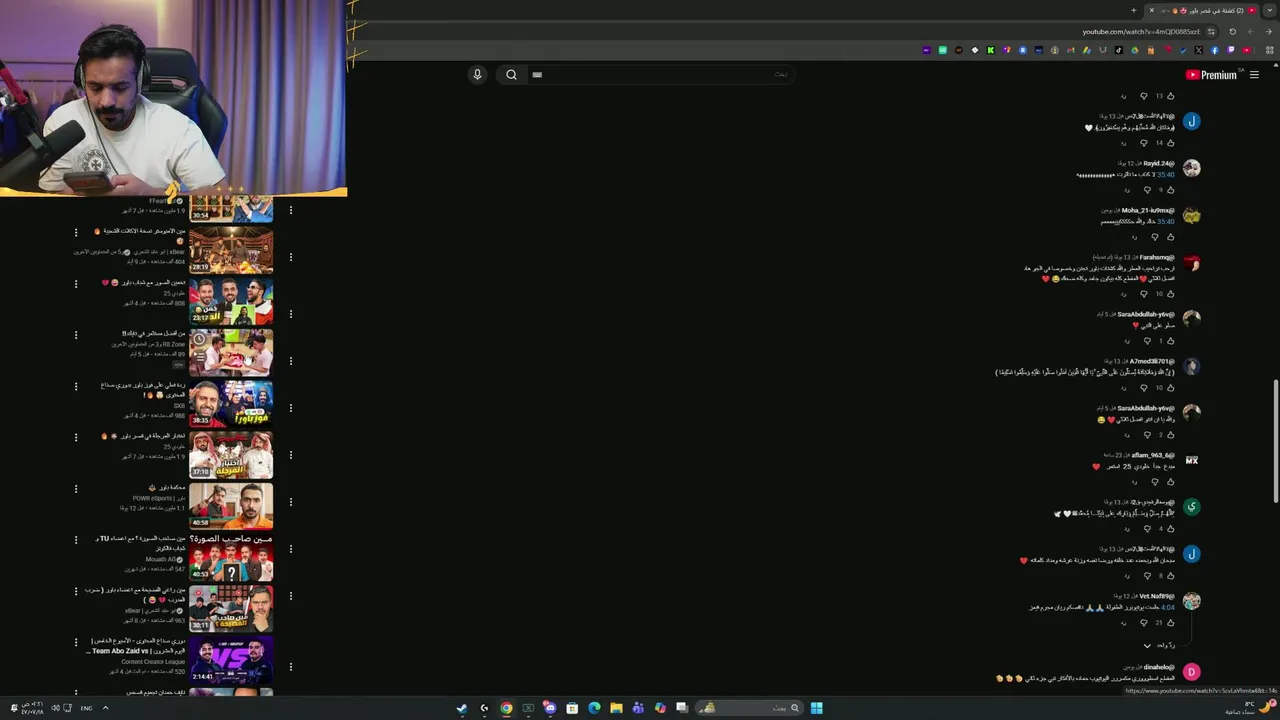Dislike the comment by Vet.Nafi99
The width and height of the screenshot is (1280, 720).
1143,623
